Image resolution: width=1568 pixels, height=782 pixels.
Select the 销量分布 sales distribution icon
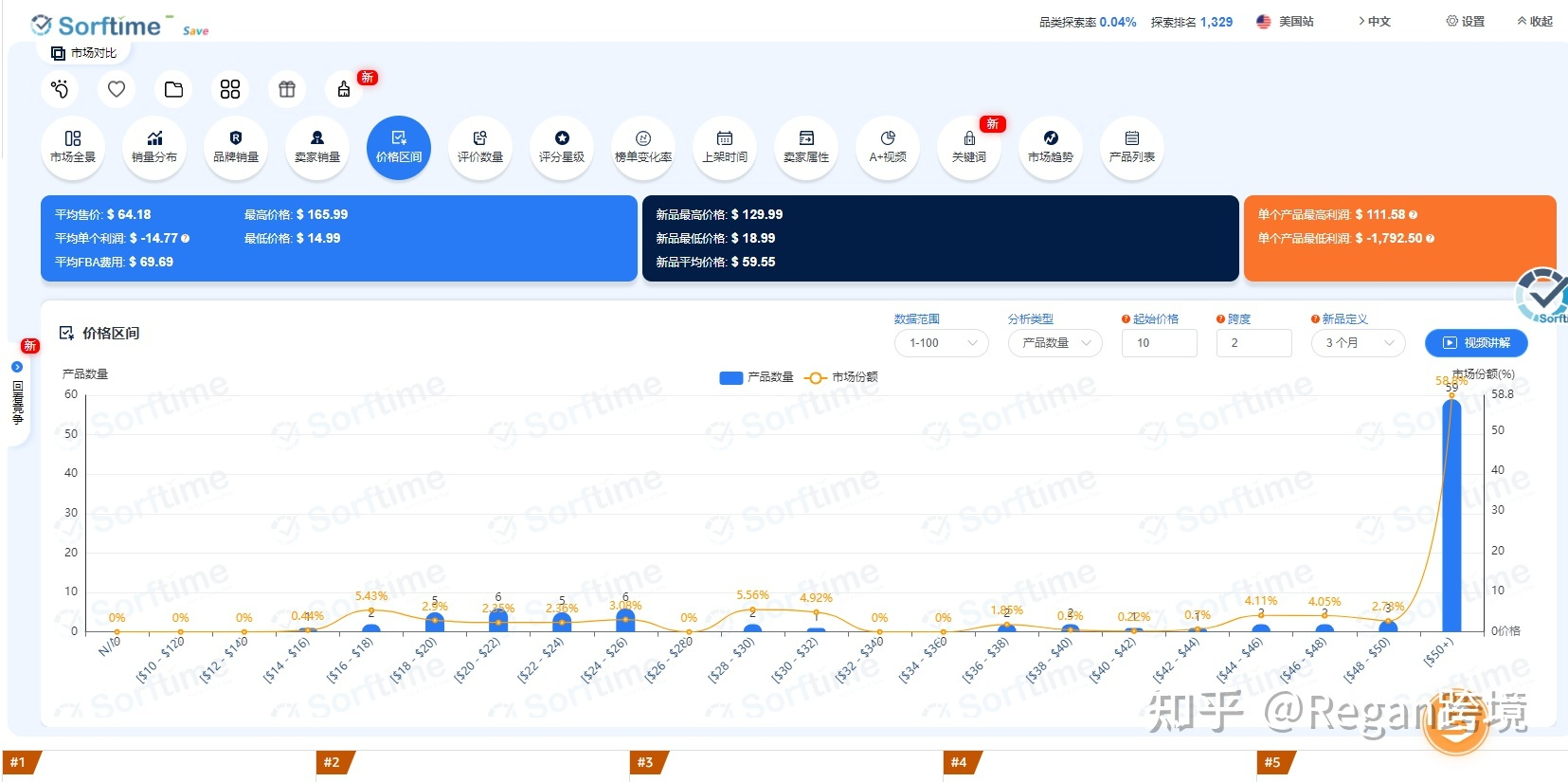click(154, 147)
